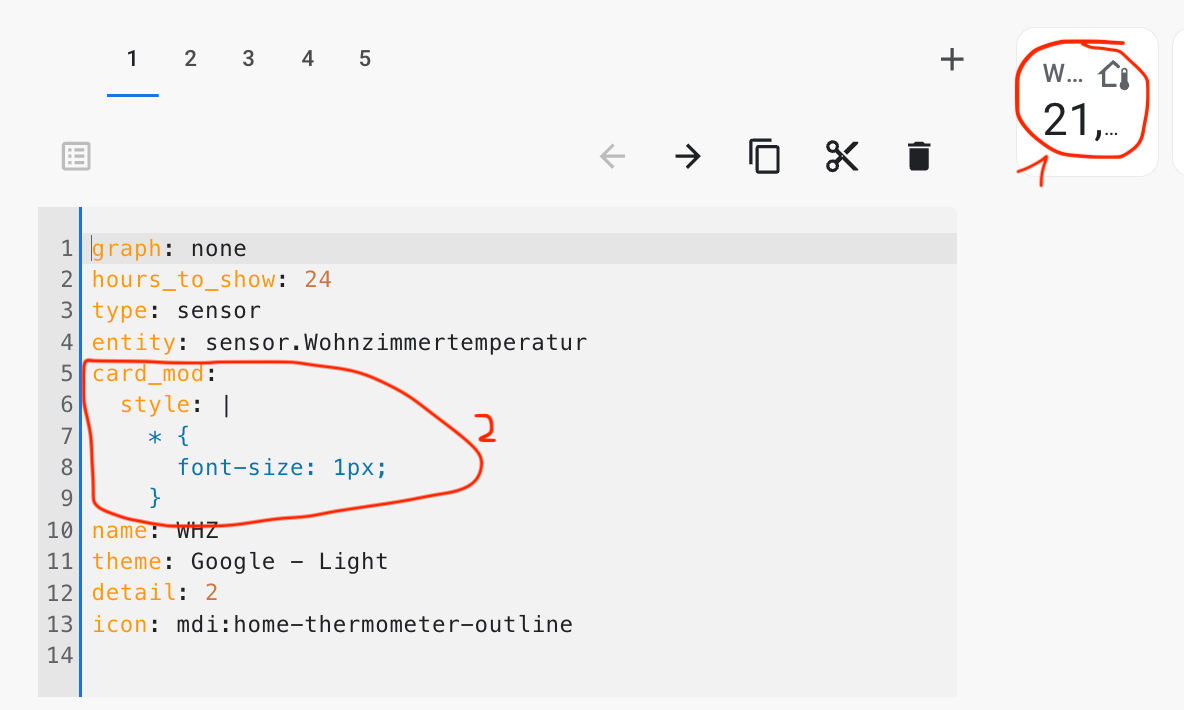The height and width of the screenshot is (710, 1184).
Task: Open card tab 2
Action: coord(190,59)
